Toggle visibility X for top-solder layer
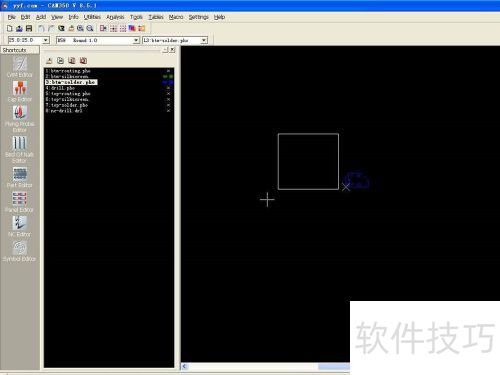 click(x=168, y=105)
